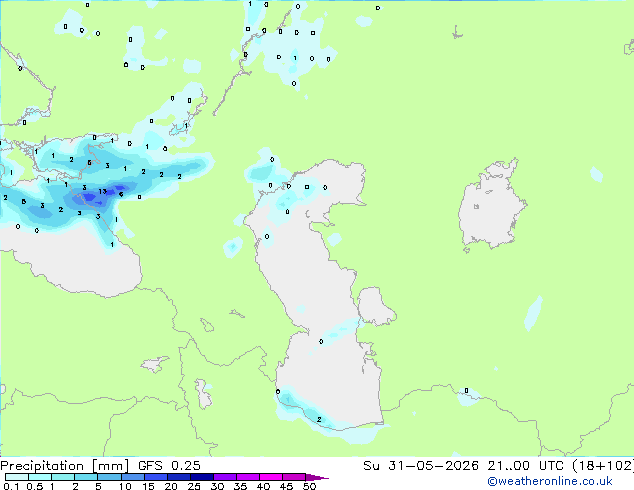Click the 30–35 mm purple legend swatch
This screenshot has width=634, height=490.
pos(225,477)
